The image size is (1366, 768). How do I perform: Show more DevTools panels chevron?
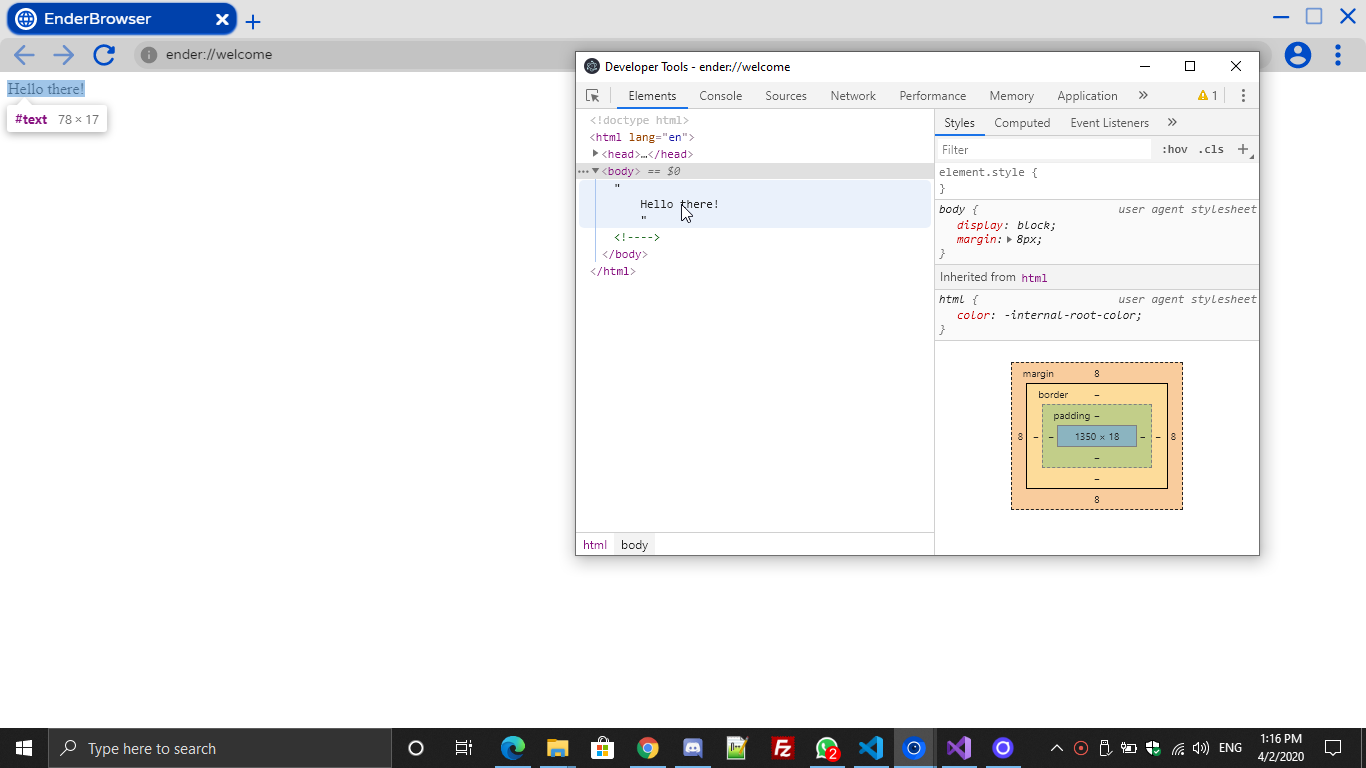pos(1143,95)
